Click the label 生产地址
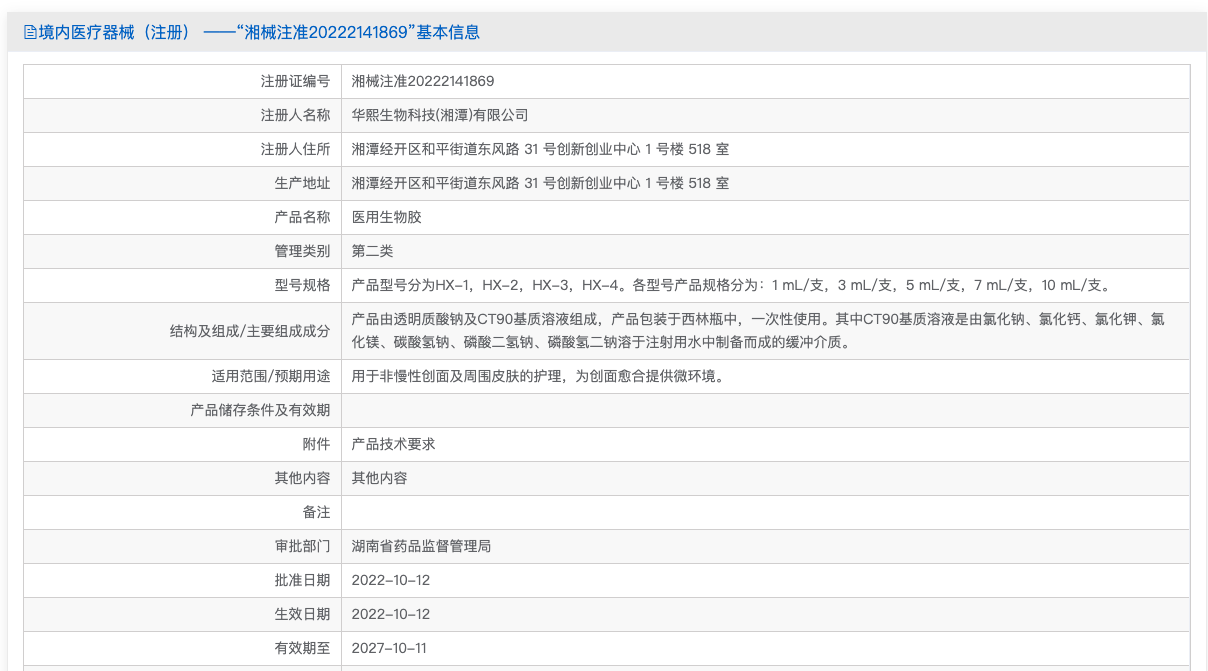The height and width of the screenshot is (671, 1208). tap(302, 183)
